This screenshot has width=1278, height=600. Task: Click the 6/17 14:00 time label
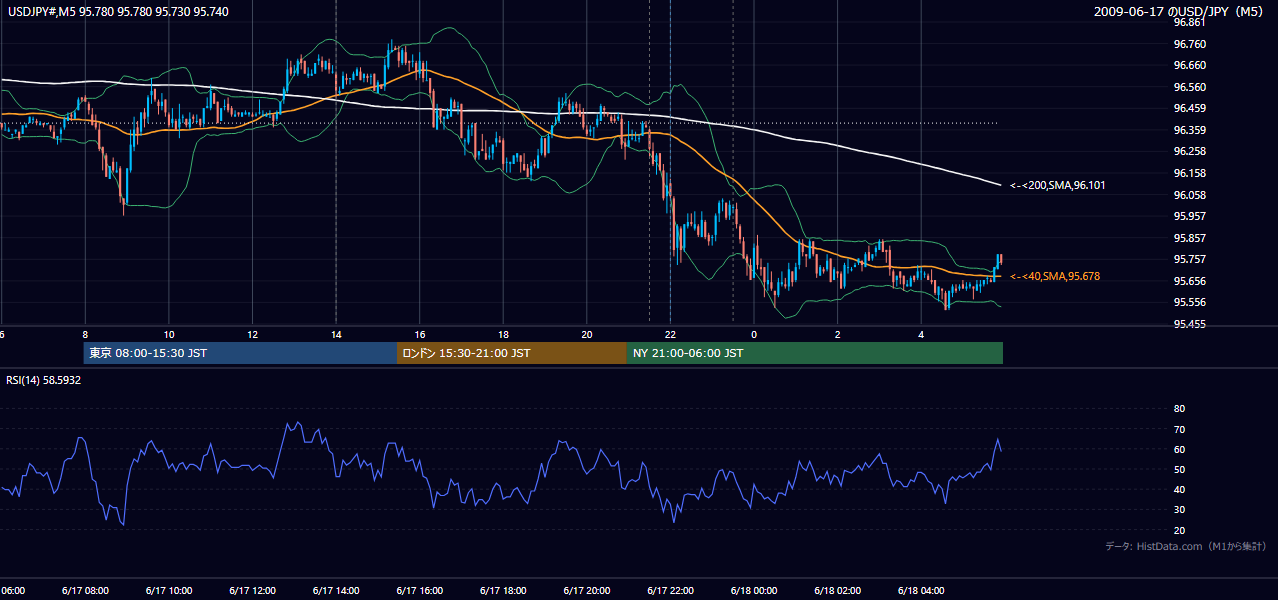[x=336, y=591]
